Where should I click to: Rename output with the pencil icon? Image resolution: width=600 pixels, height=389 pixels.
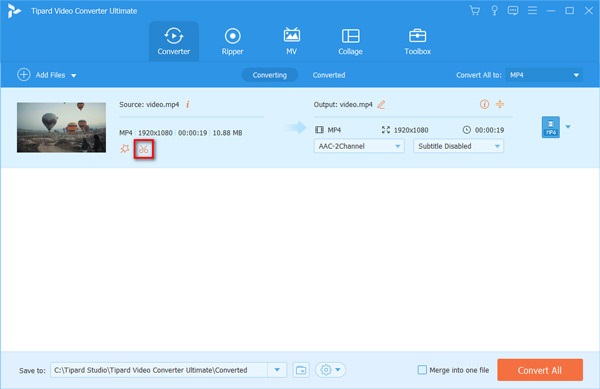(x=381, y=104)
